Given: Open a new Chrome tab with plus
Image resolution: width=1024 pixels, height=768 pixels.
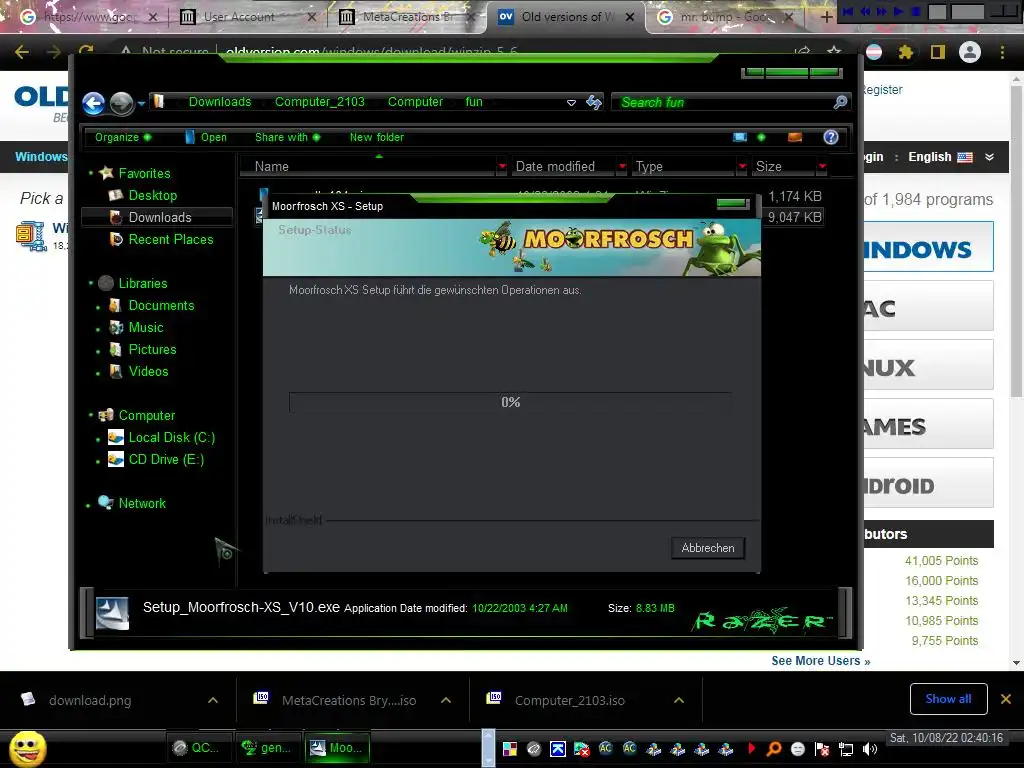Looking at the screenshot, I should click(x=826, y=17).
